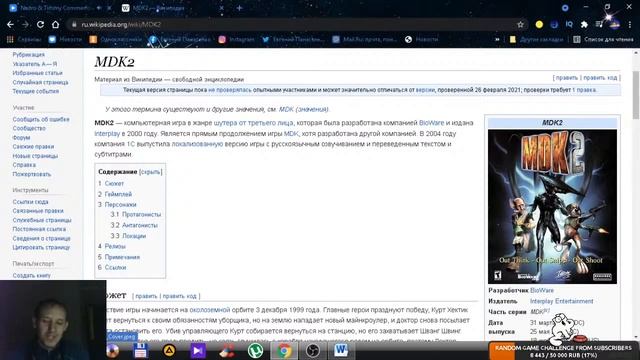Open the browser home page icon
The width and height of the screenshot is (640, 360).
(x=56, y=24)
